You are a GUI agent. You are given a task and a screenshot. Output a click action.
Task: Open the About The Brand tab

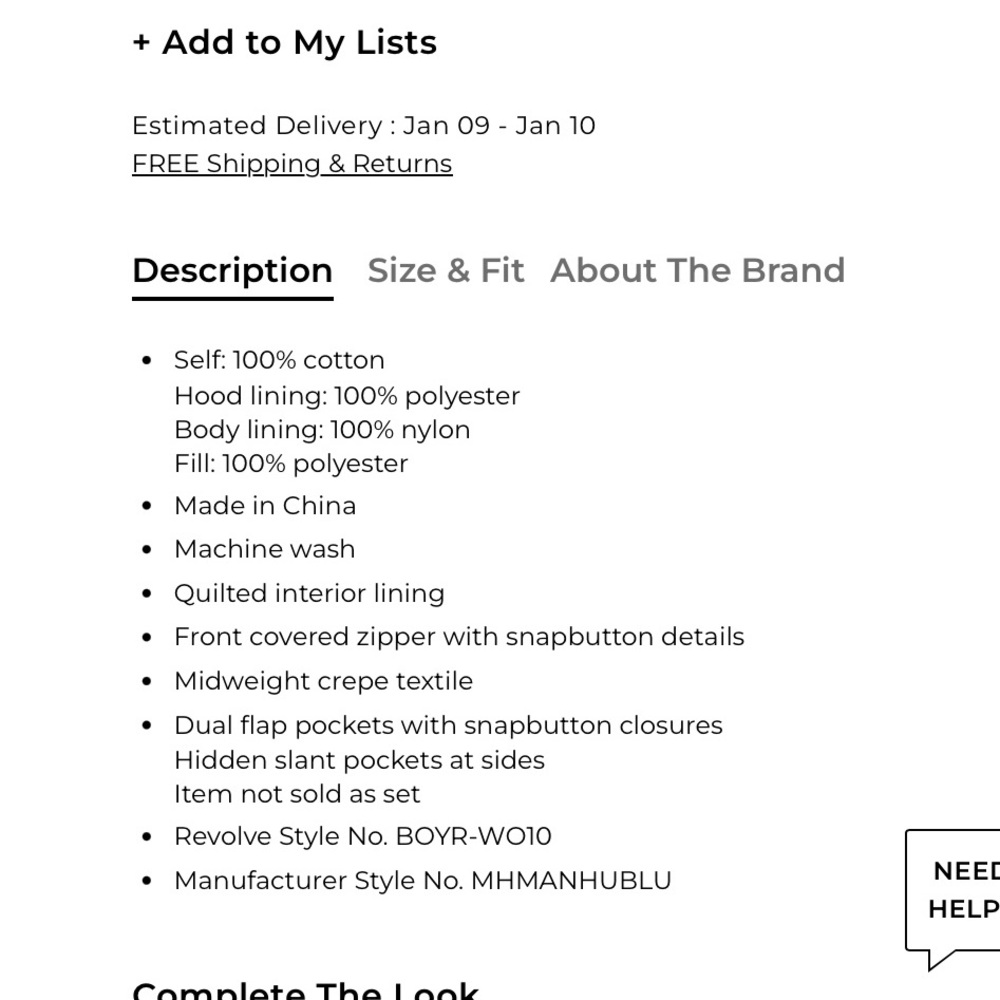coord(698,270)
